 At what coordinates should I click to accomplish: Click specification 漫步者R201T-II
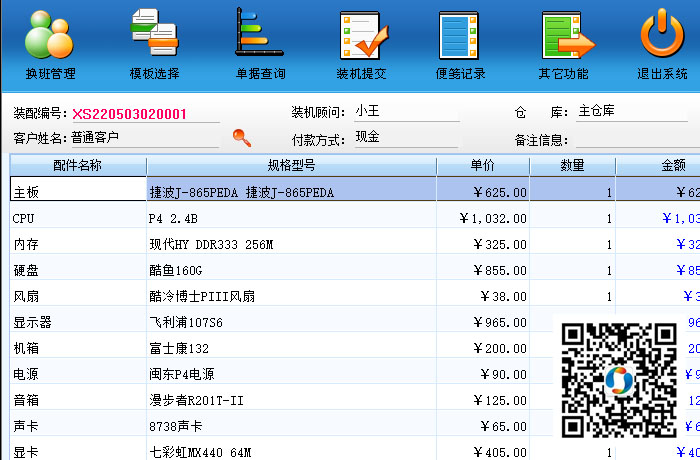coord(292,396)
